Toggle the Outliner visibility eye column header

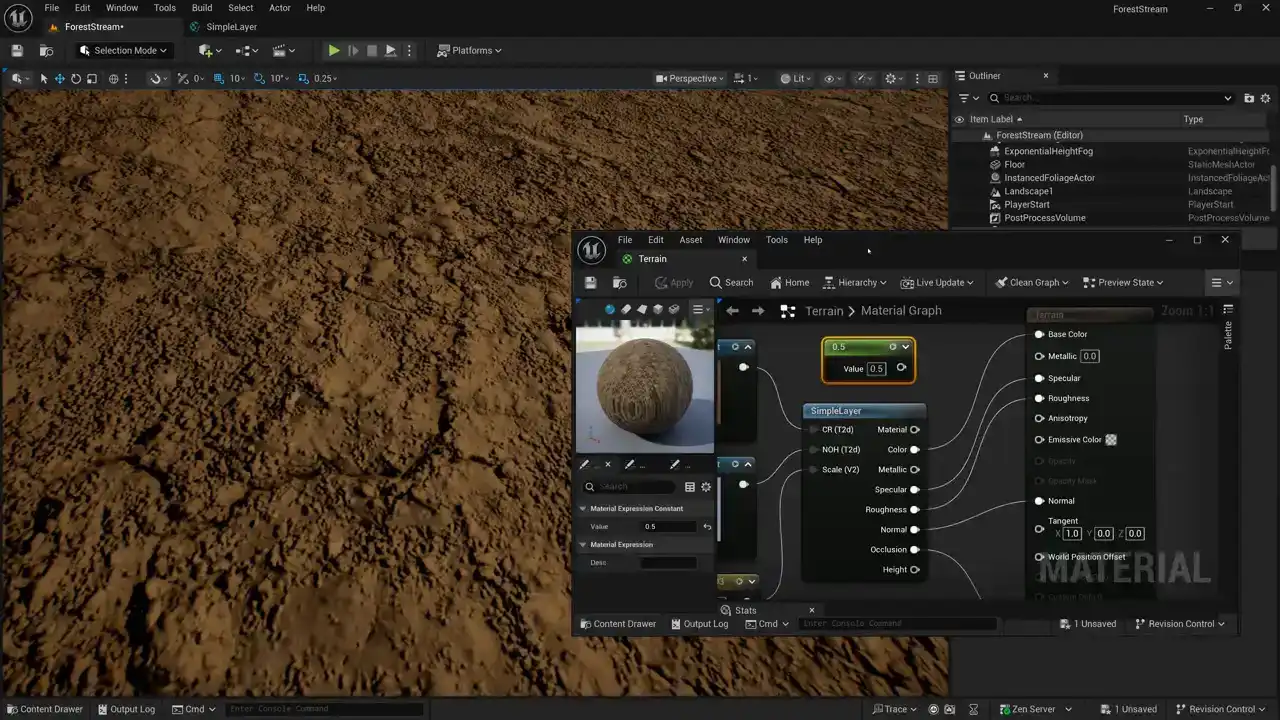(960, 120)
